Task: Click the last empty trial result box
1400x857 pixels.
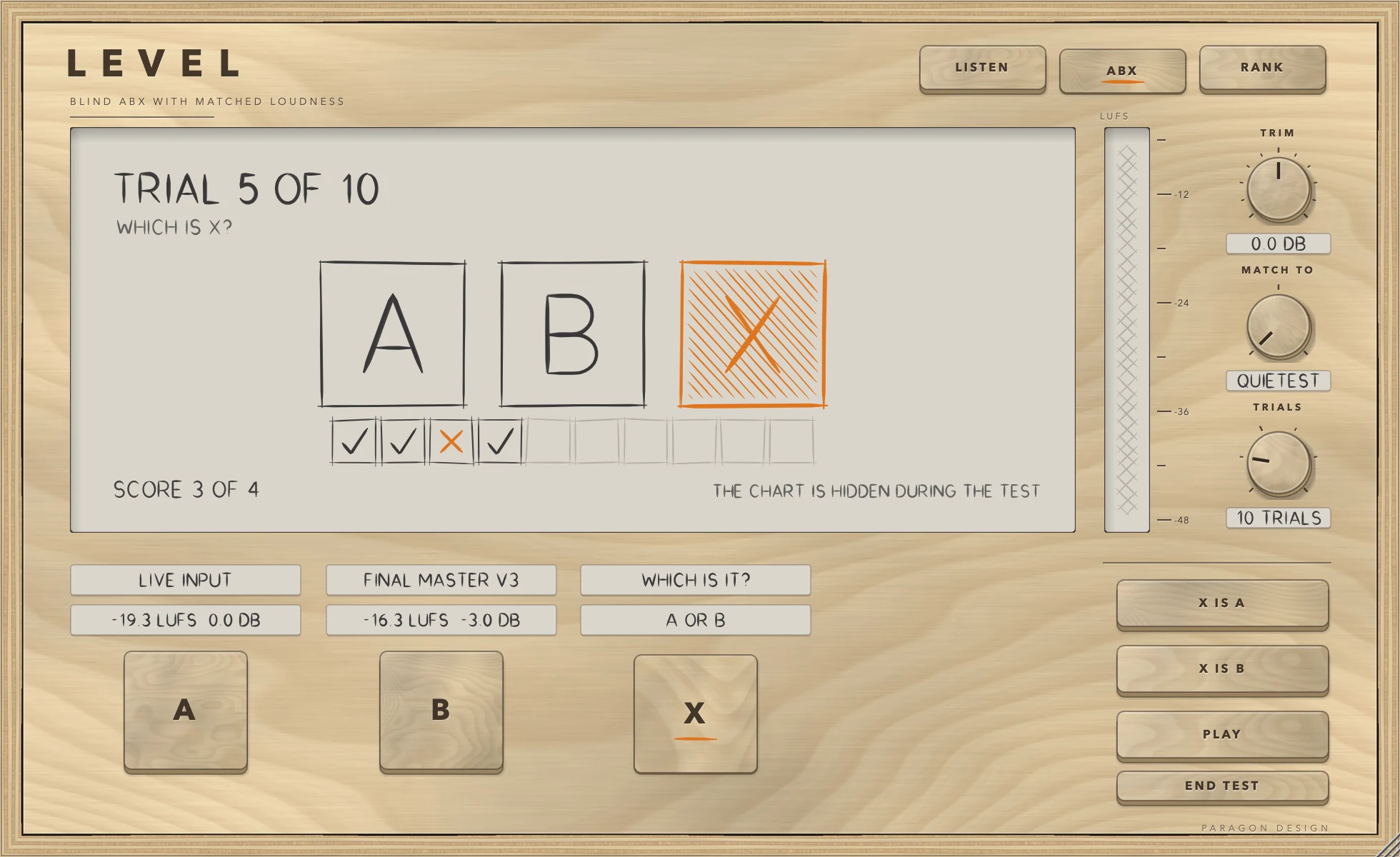Action: (x=791, y=442)
